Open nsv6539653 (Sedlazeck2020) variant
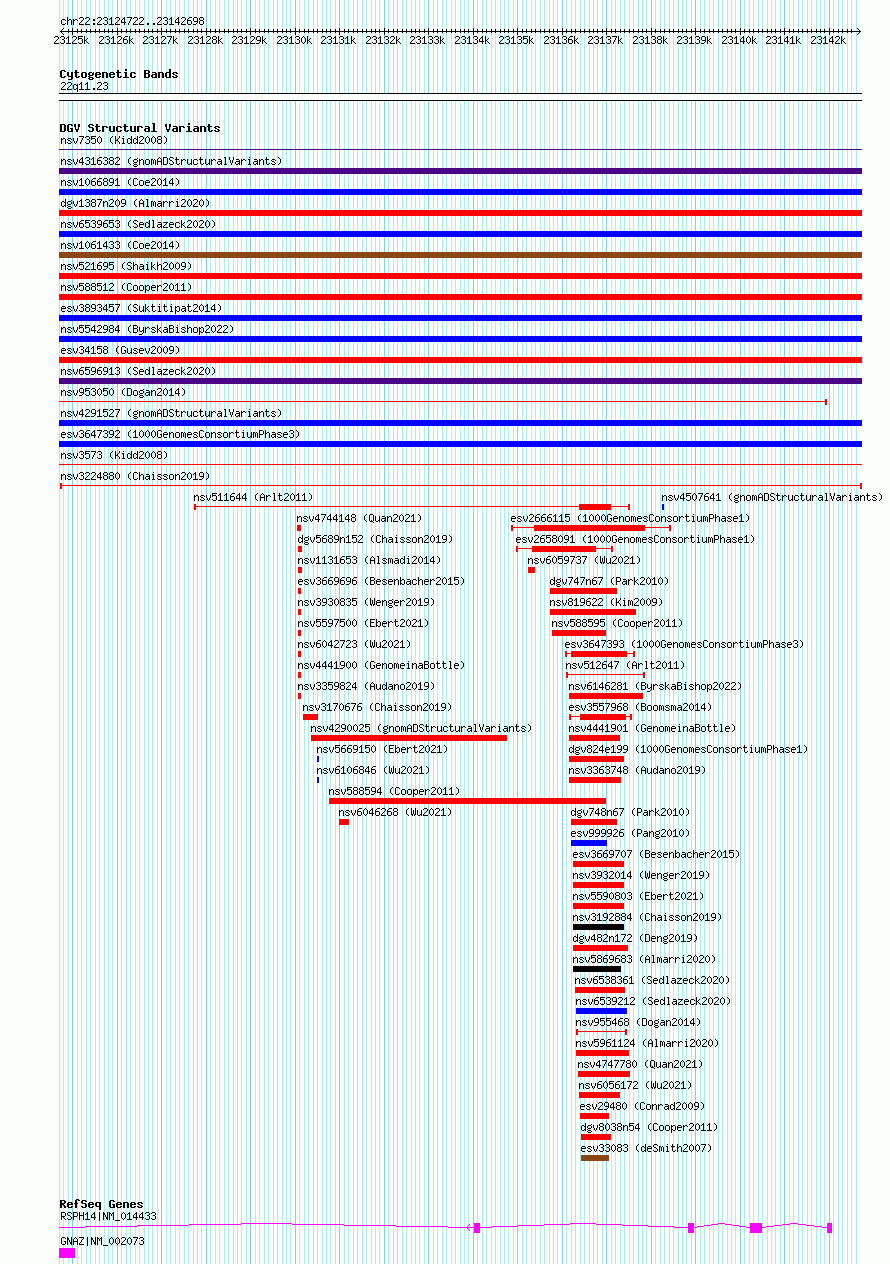This screenshot has width=890, height=1264. (138, 224)
